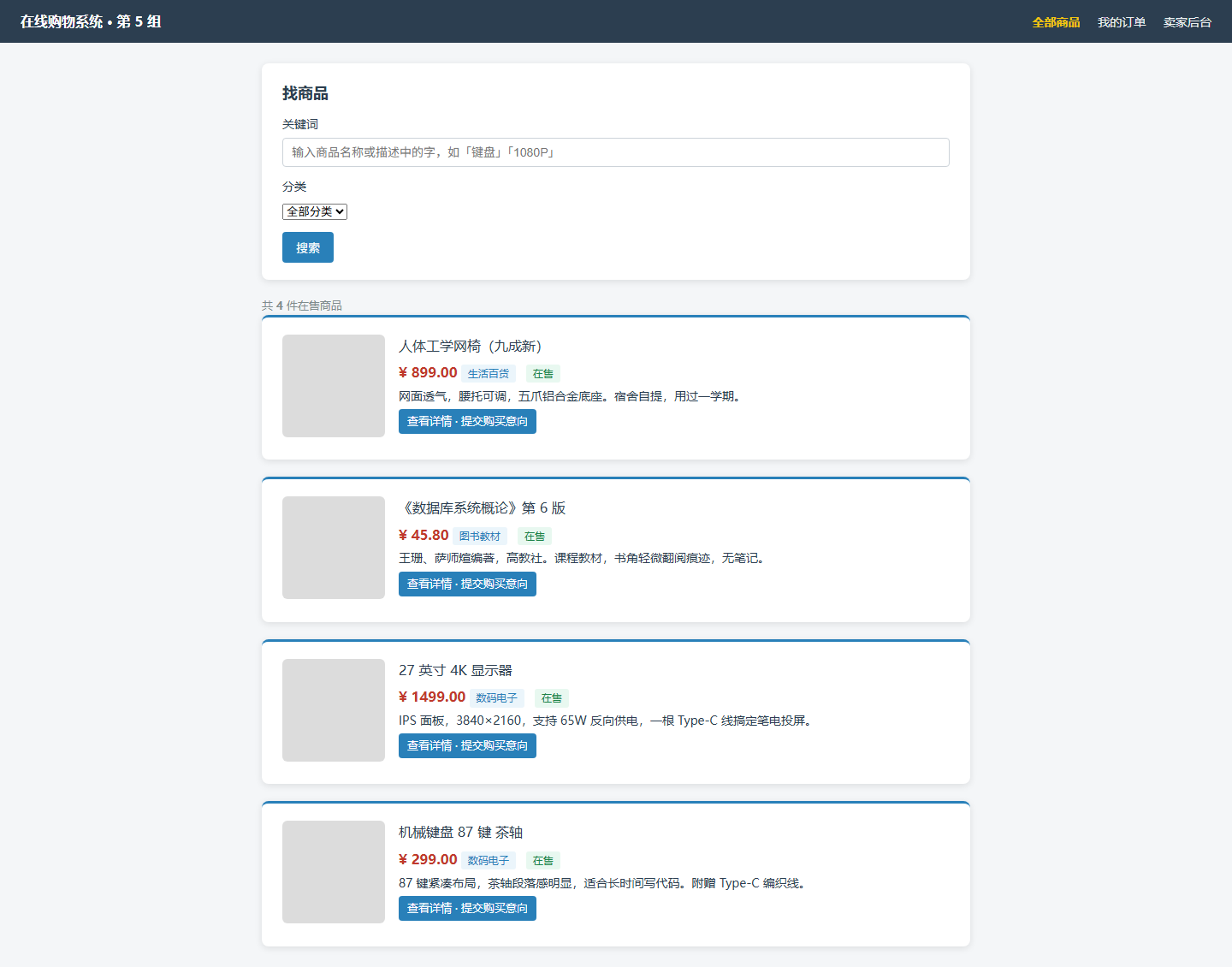1232x967 pixels.
Task: Click the 共 4 件在售商品 count text
Action: coord(302,306)
